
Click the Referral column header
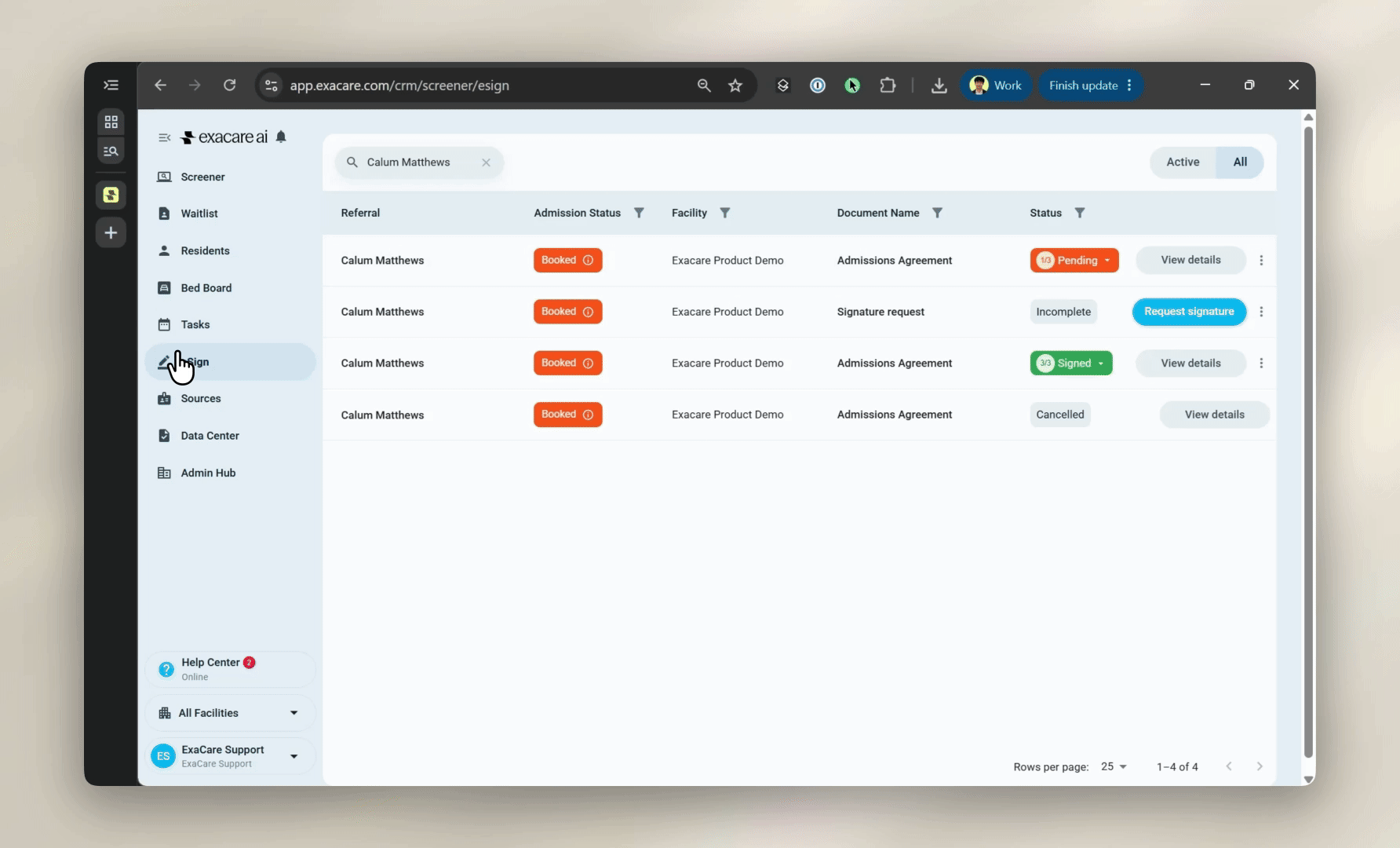(360, 213)
